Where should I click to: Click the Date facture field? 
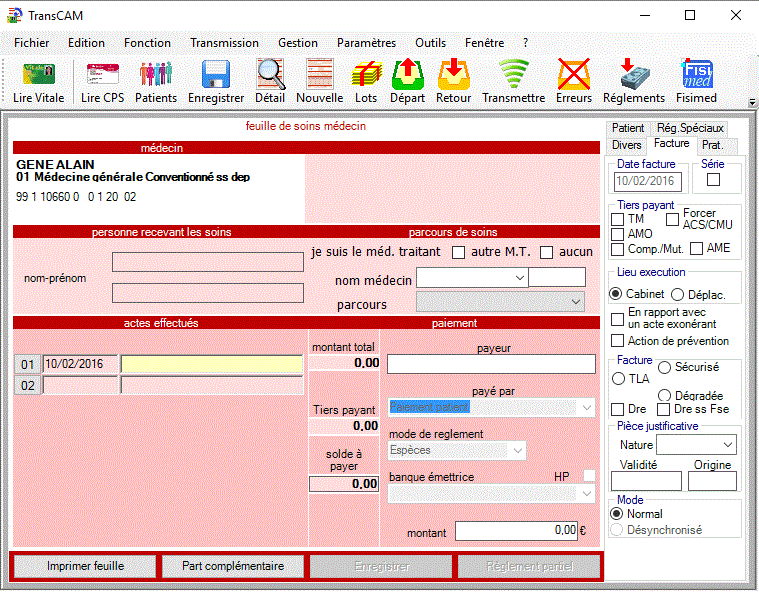[x=648, y=181]
